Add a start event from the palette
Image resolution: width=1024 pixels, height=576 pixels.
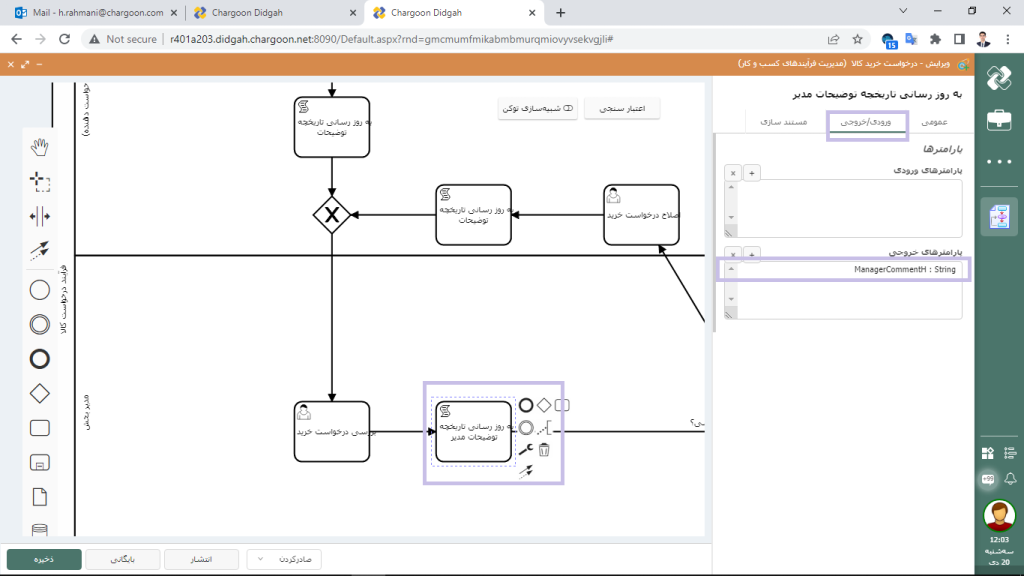click(40, 290)
